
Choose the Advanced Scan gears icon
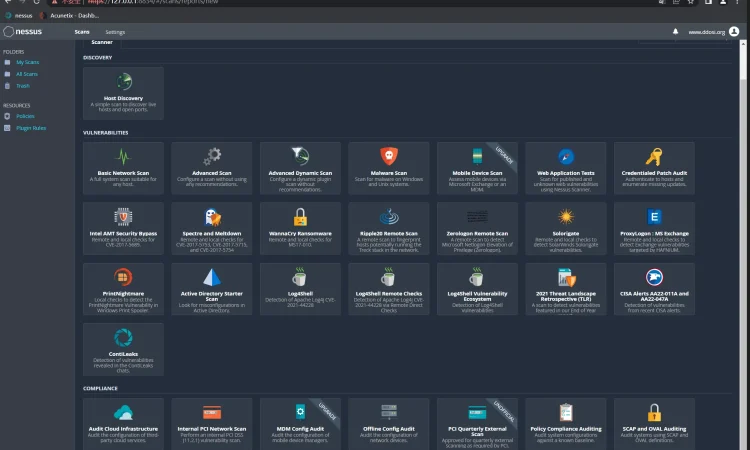coord(212,156)
